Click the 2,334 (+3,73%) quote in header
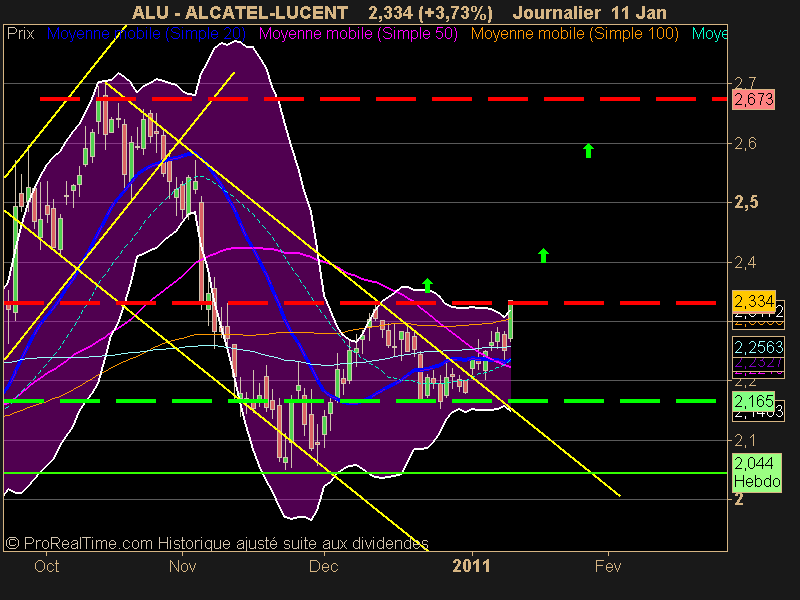Screen dimensions: 800x600 pos(431,13)
